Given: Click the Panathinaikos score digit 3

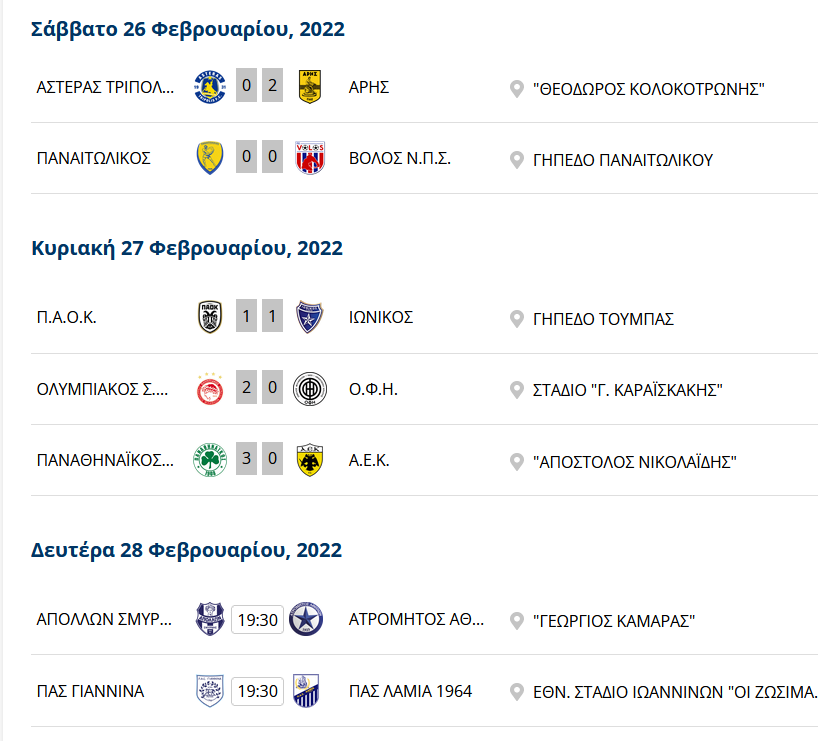Looking at the screenshot, I should 247,462.
